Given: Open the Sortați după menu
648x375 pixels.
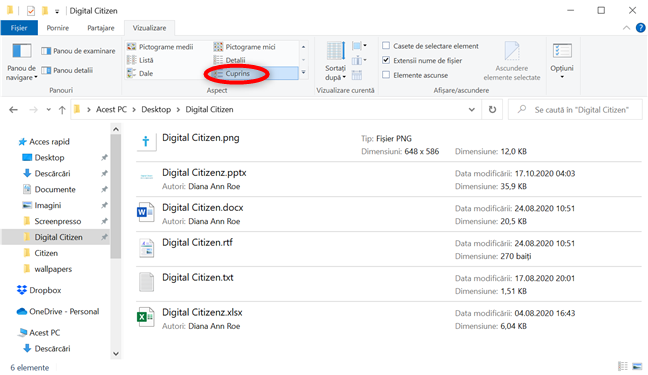Looking at the screenshot, I should [335, 61].
